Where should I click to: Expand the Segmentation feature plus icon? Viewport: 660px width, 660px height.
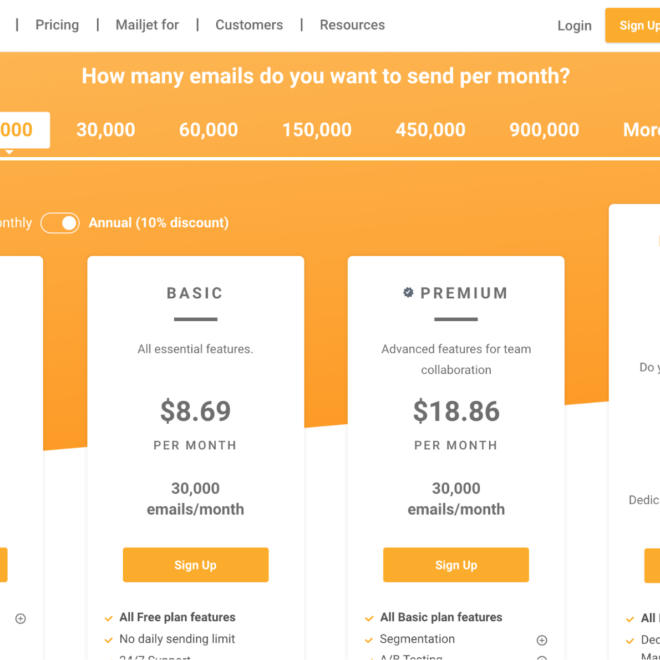coord(542,640)
